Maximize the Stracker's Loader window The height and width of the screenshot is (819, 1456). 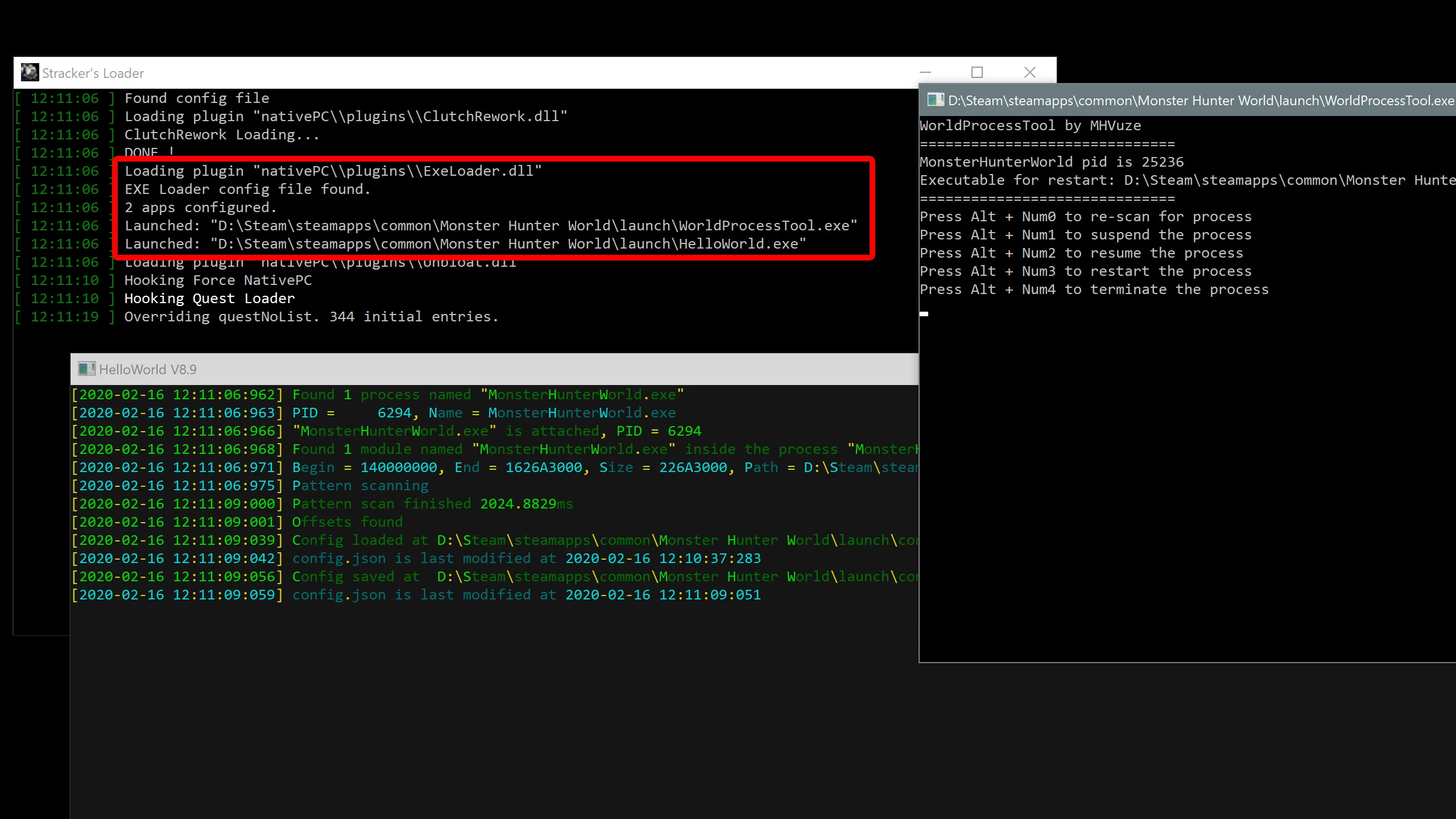click(977, 72)
